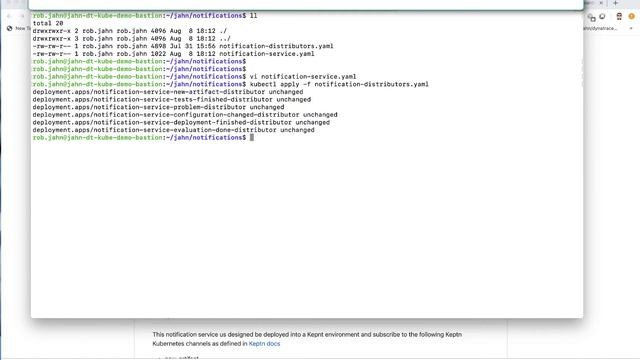Select notification-distributors.yaml in the ls listing
This screenshot has width=640, height=360.
(276, 46)
